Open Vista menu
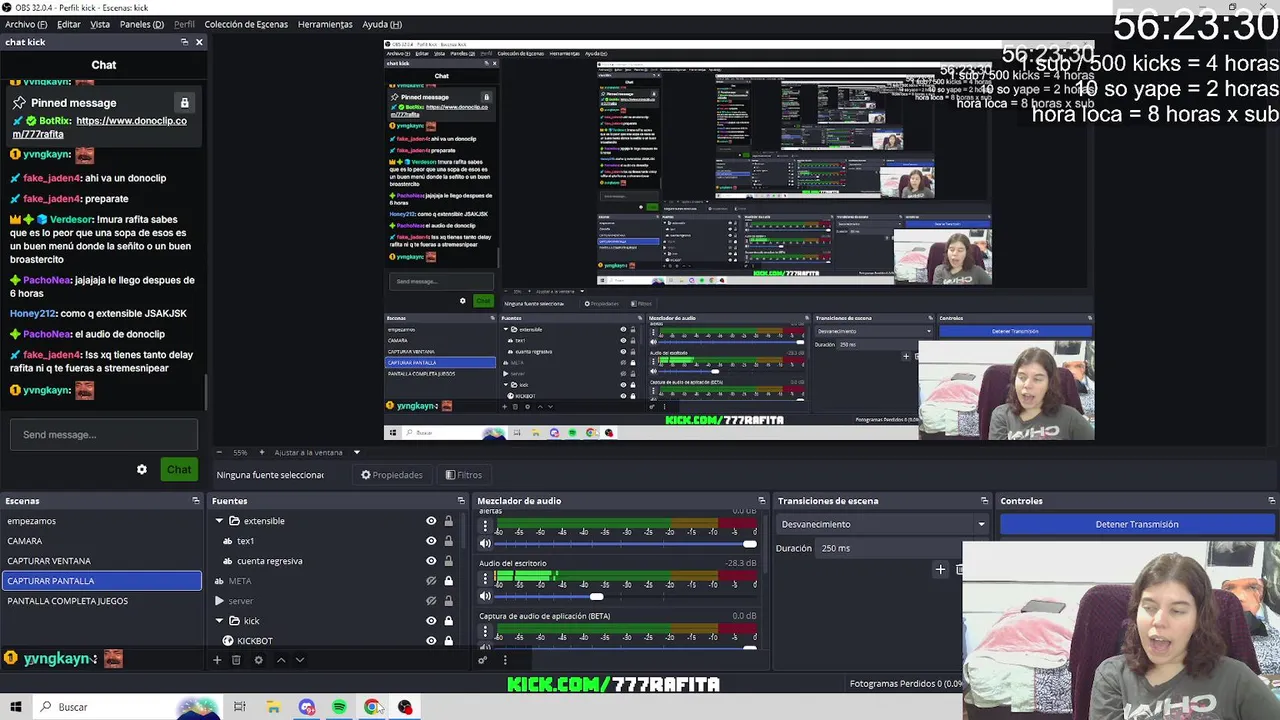 click(100, 24)
